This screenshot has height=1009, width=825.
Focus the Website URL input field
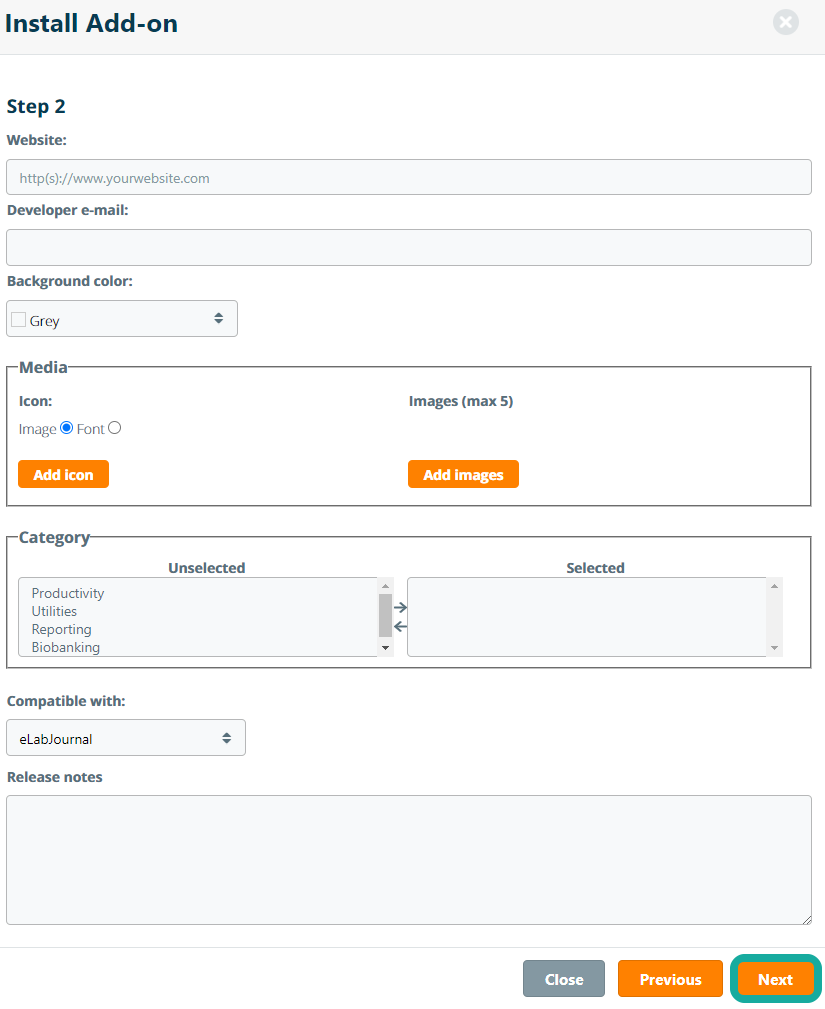[408, 177]
